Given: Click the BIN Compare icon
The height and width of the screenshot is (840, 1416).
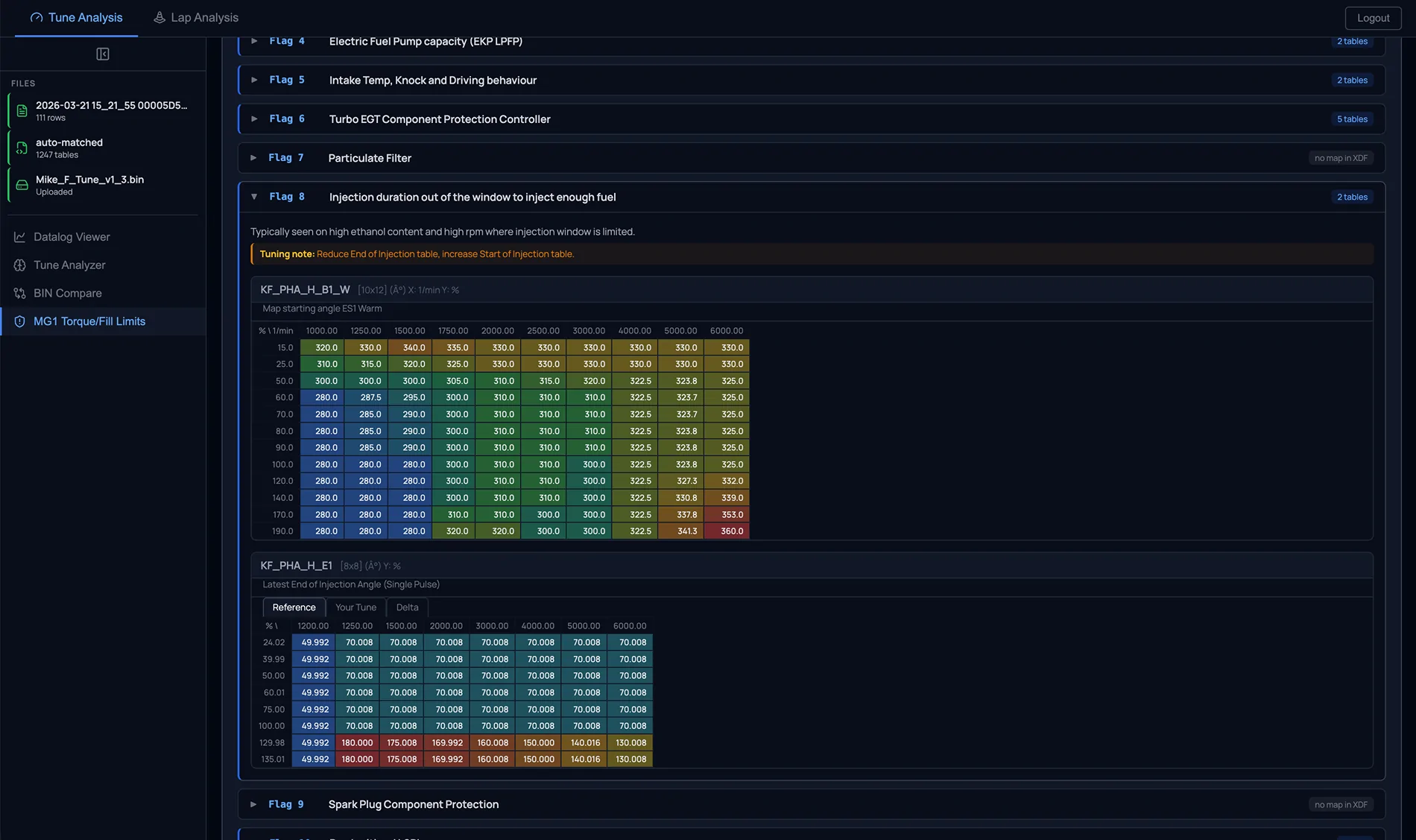Looking at the screenshot, I should tap(20, 294).
